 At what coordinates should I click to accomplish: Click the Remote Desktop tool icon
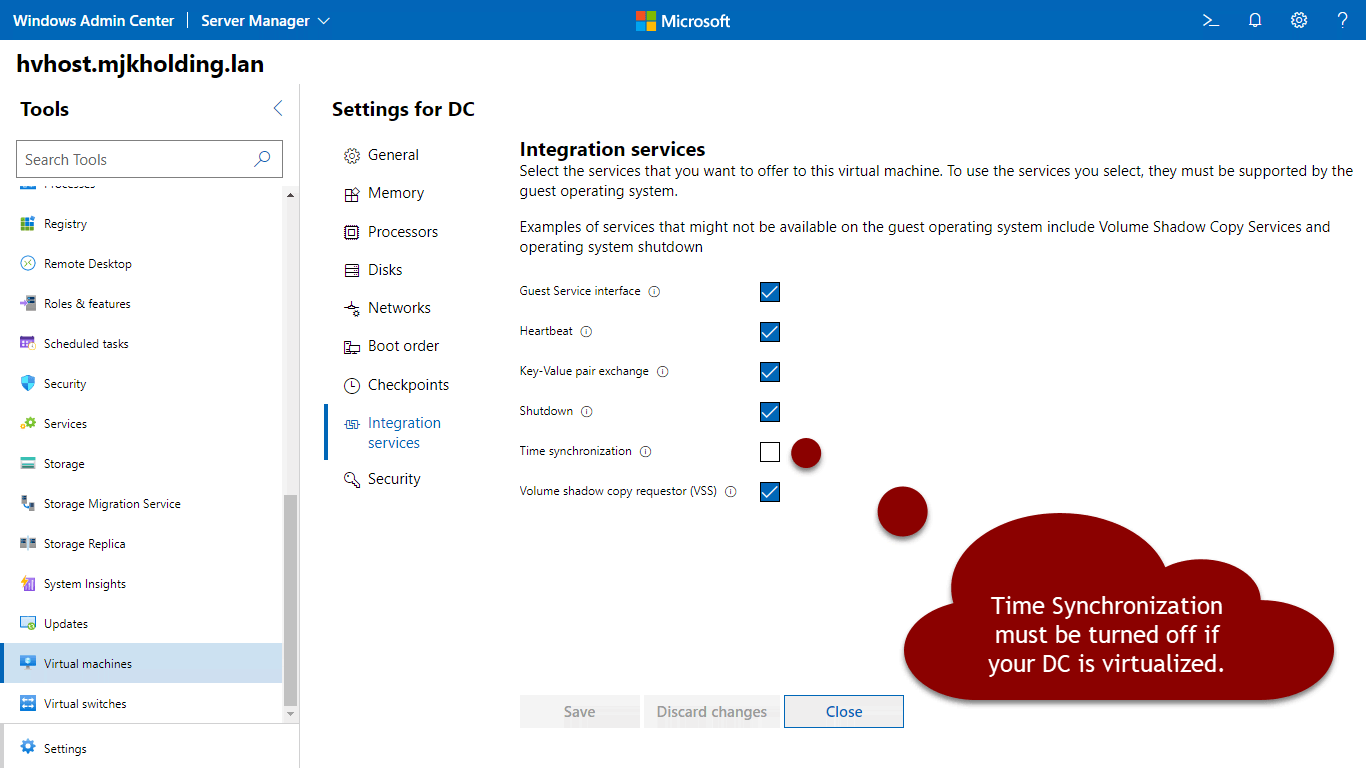tap(28, 264)
